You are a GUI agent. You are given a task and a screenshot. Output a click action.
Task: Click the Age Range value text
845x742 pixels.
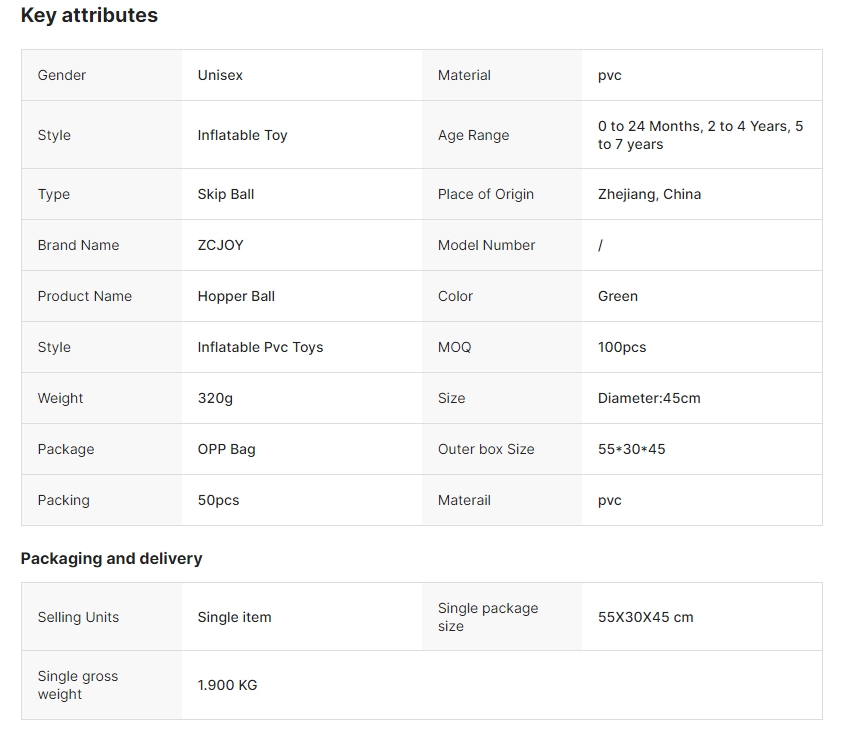coord(700,135)
